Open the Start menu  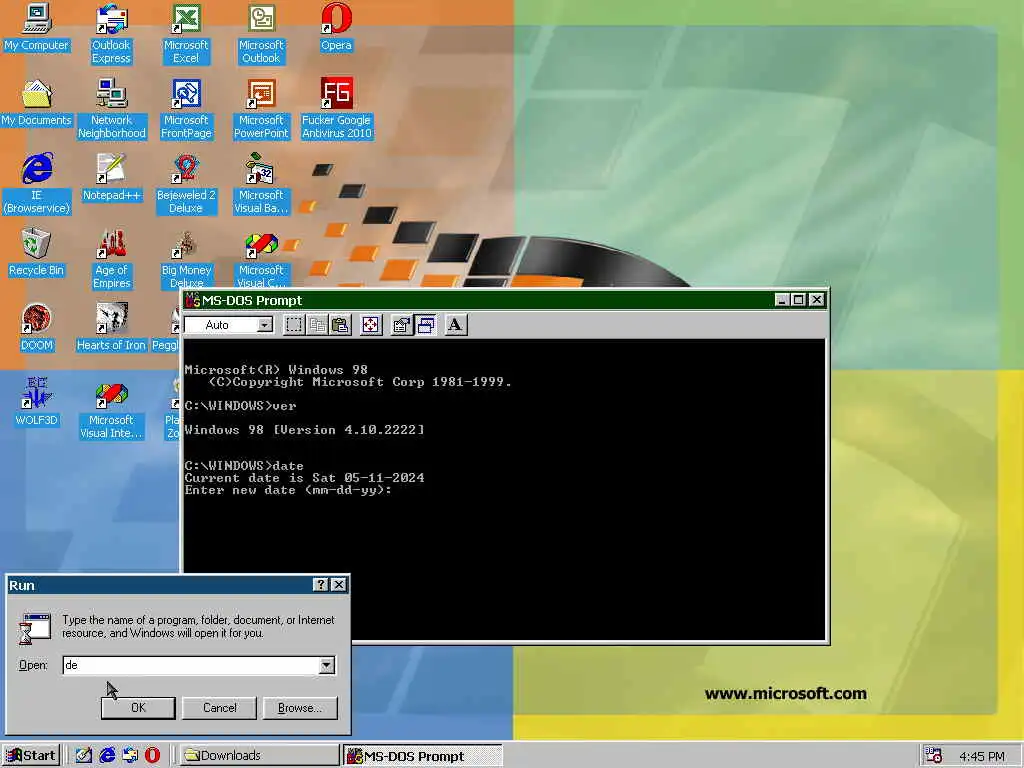pyautogui.click(x=31, y=755)
